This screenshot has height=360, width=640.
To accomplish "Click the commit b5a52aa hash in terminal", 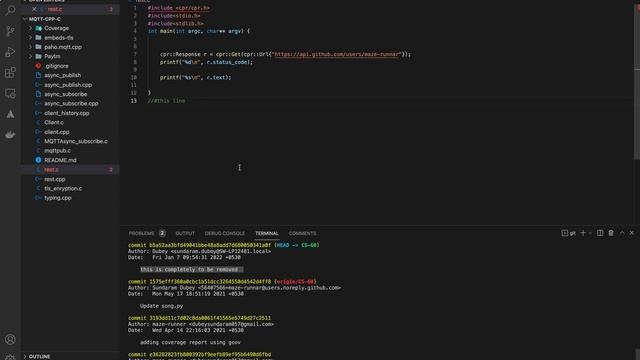I will point(210,245).
